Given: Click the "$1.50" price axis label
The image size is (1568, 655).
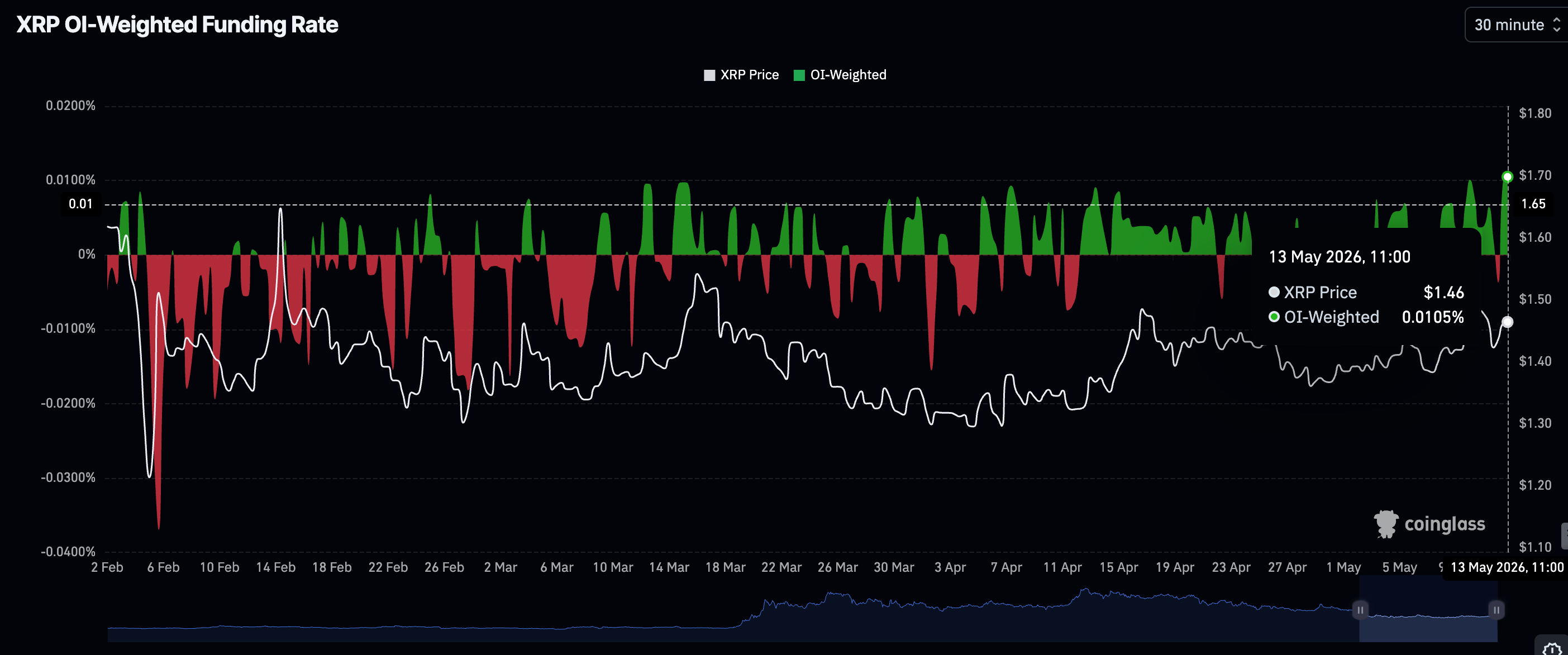Looking at the screenshot, I should [1535, 299].
